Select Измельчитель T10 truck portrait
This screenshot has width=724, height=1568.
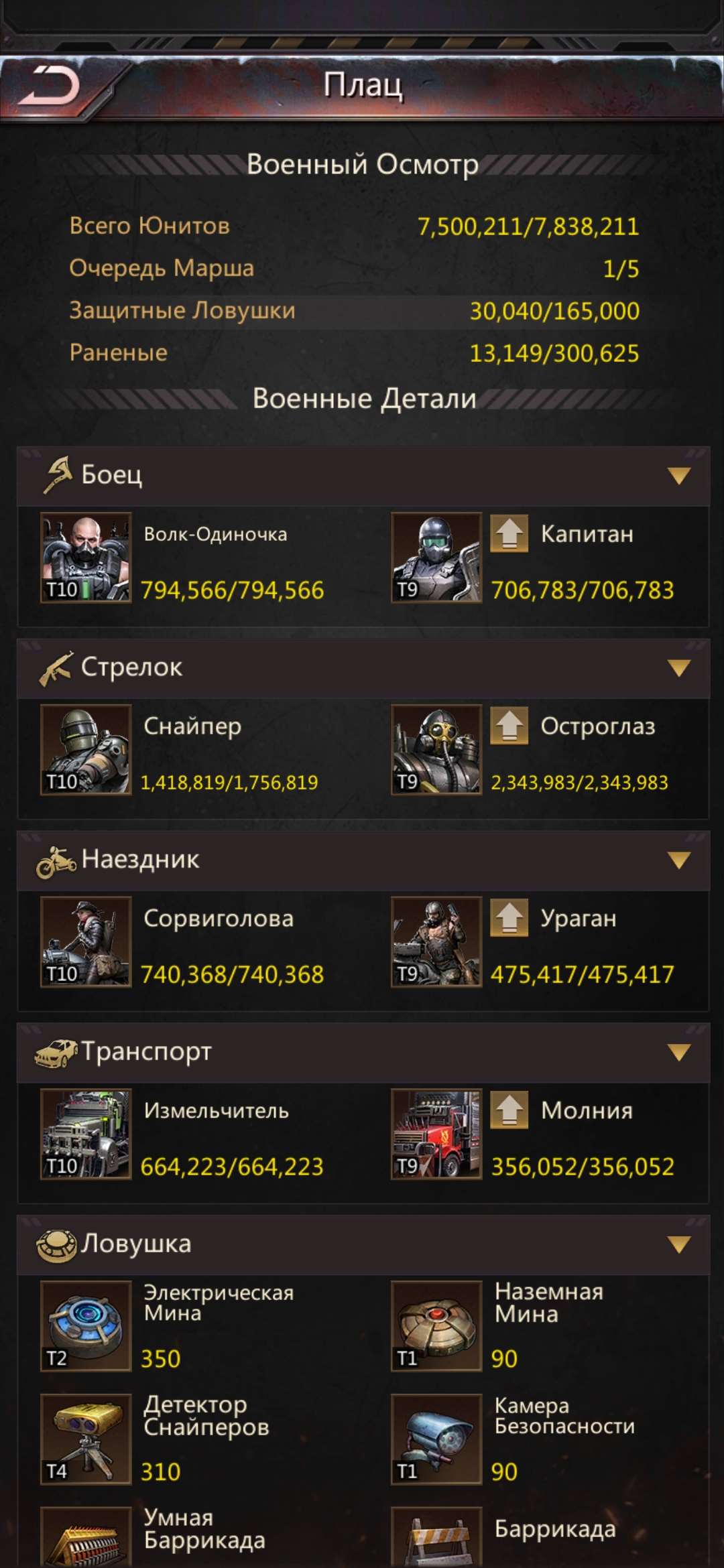(86, 1134)
